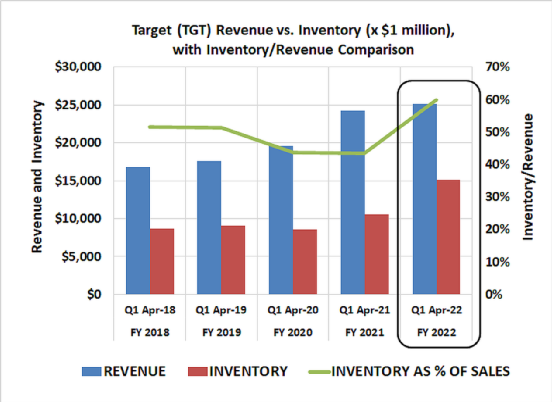Click the green line's Q1 Apr-18 point
The height and width of the screenshot is (402, 552).
(150, 127)
